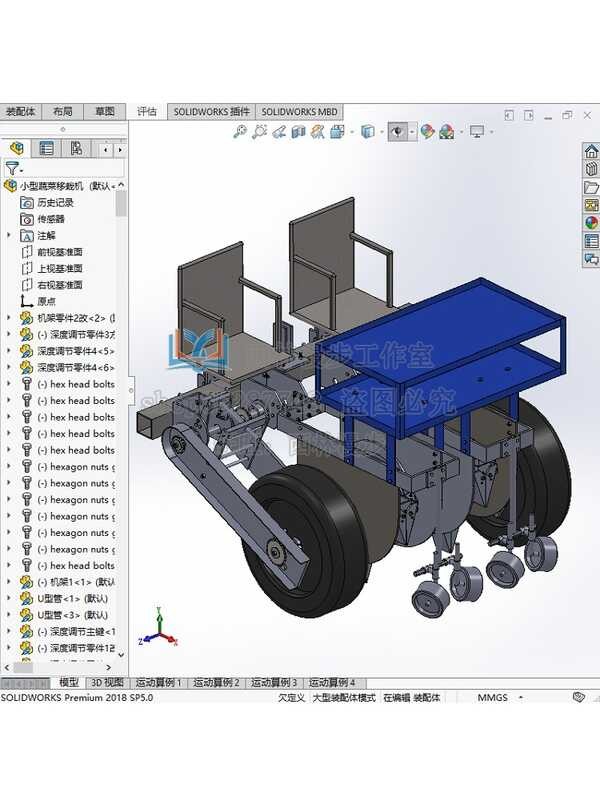Click the feature tree filter funnel
This screenshot has width=600, height=800.
click(11, 169)
